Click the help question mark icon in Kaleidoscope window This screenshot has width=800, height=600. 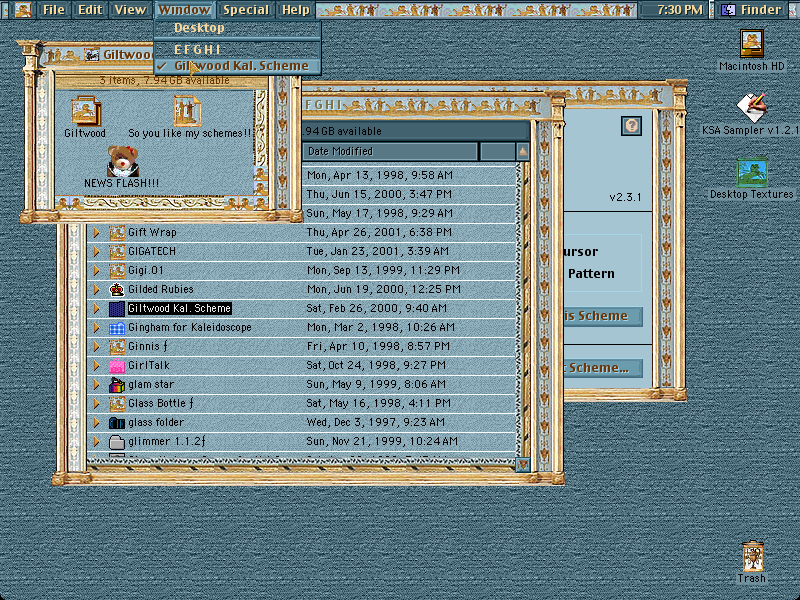tap(632, 126)
